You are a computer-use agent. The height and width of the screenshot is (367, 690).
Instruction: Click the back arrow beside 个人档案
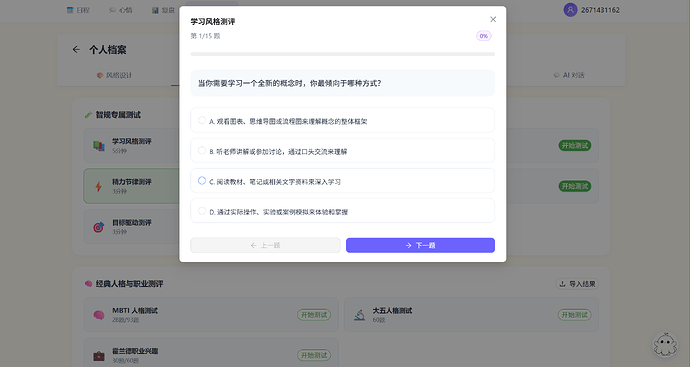[x=76, y=50]
